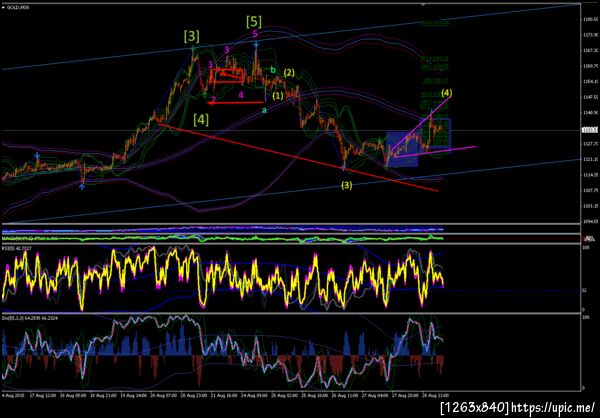This screenshot has height=418, width=600.
Task: Select the long red descending trendline
Action: pos(298,157)
